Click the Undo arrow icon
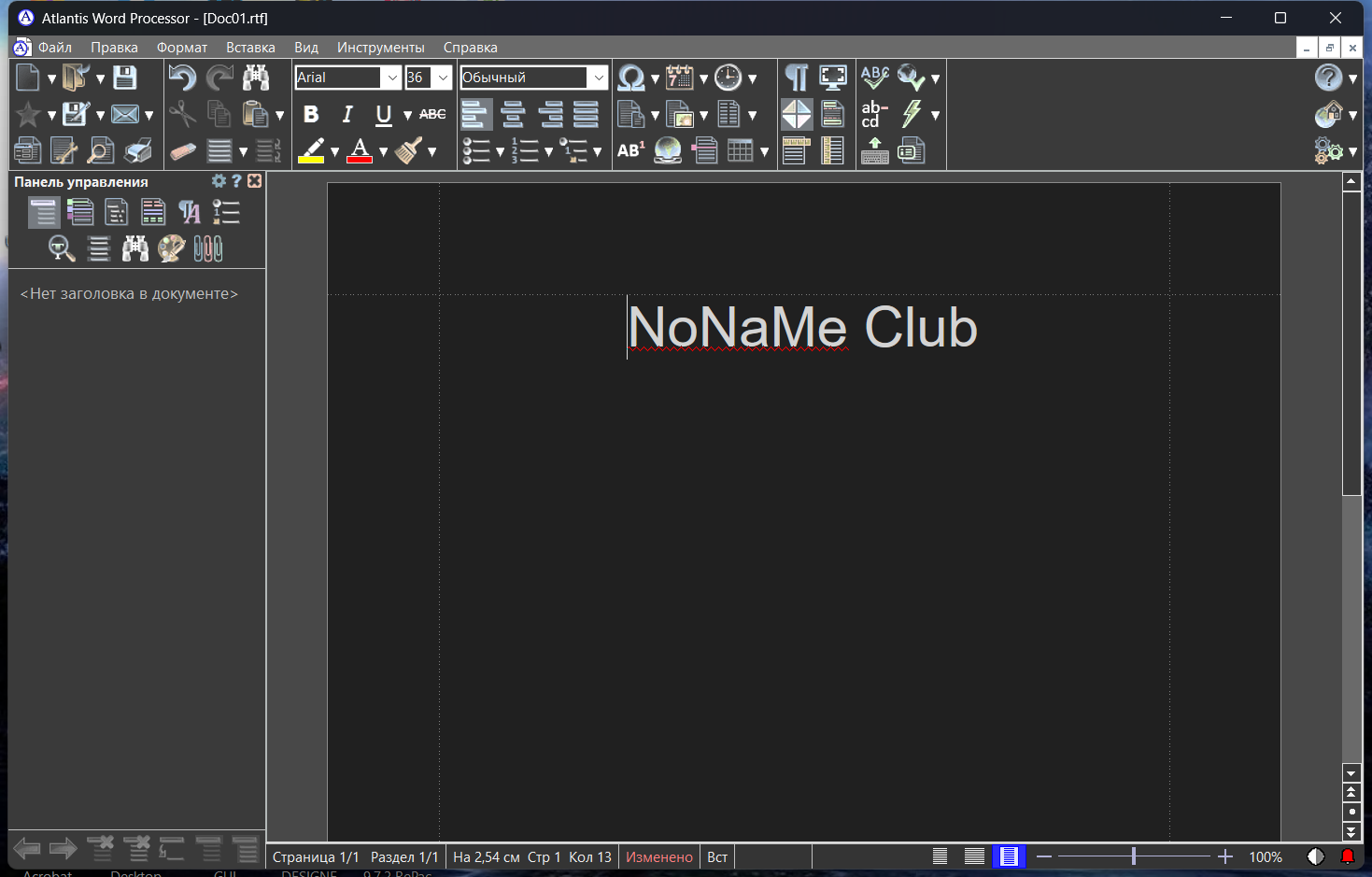Viewport: 1372px width, 877px height. click(182, 78)
